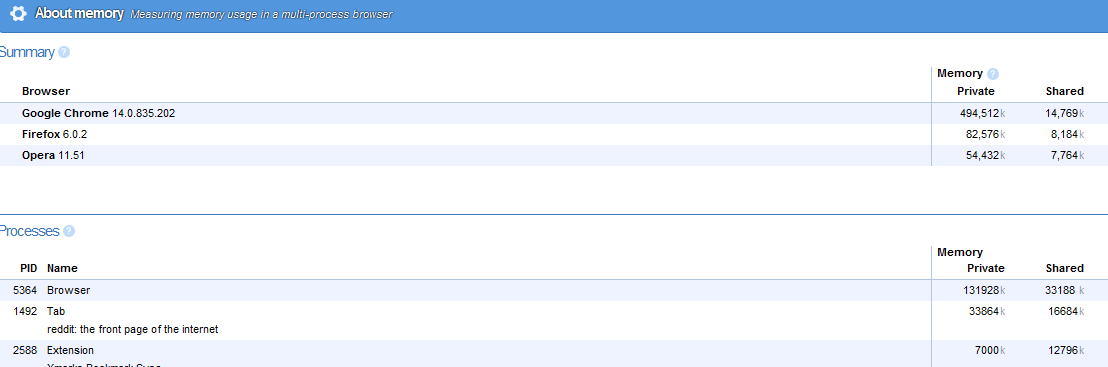
Task: Select the Opera 11.51 summary row
Action: pyautogui.click(x=554, y=156)
